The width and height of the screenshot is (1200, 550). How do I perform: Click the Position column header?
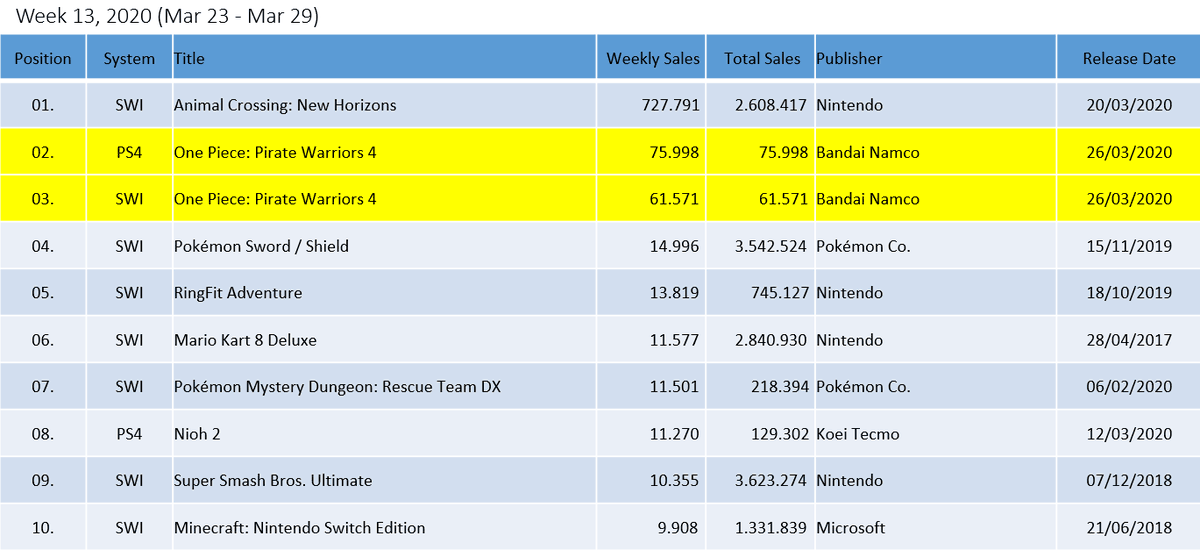43,58
